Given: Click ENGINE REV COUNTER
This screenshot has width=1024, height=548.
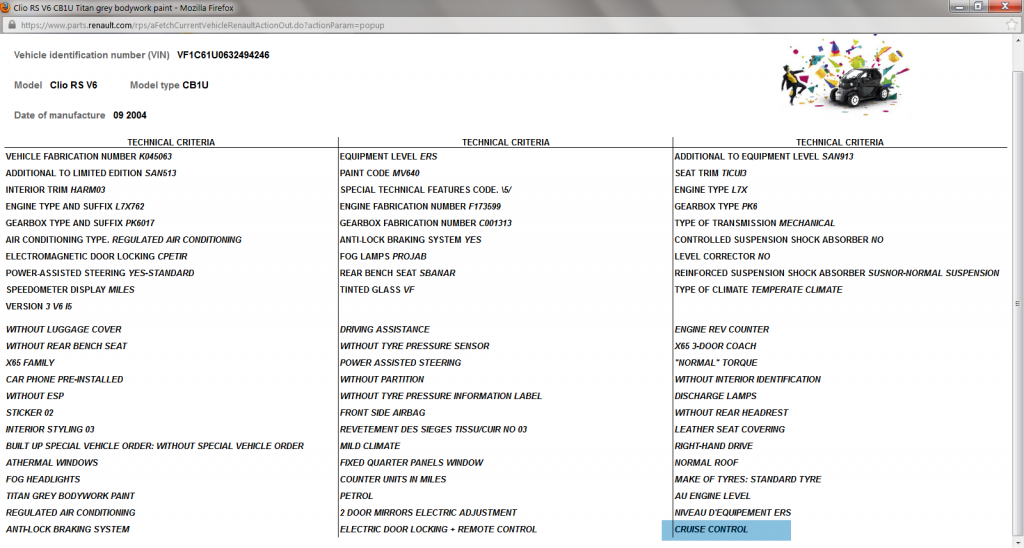Looking at the screenshot, I should [x=722, y=330].
